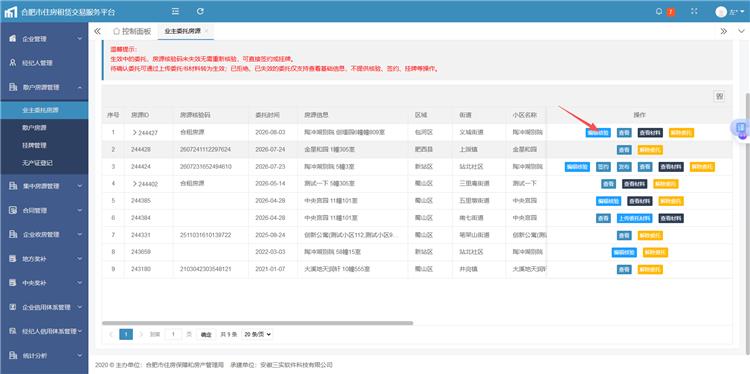The height and width of the screenshot is (374, 750).
Task: Click the 统计分析 sidebar icon
Action: point(13,356)
